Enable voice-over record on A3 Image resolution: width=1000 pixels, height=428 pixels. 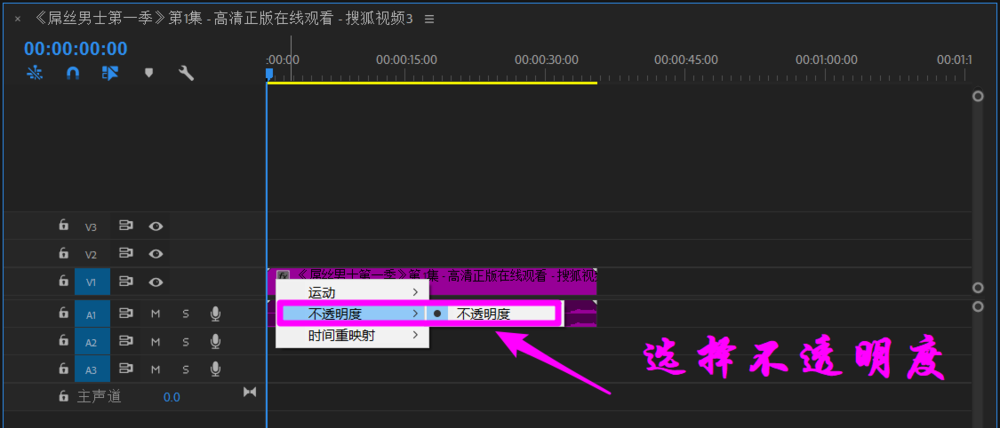point(216,369)
